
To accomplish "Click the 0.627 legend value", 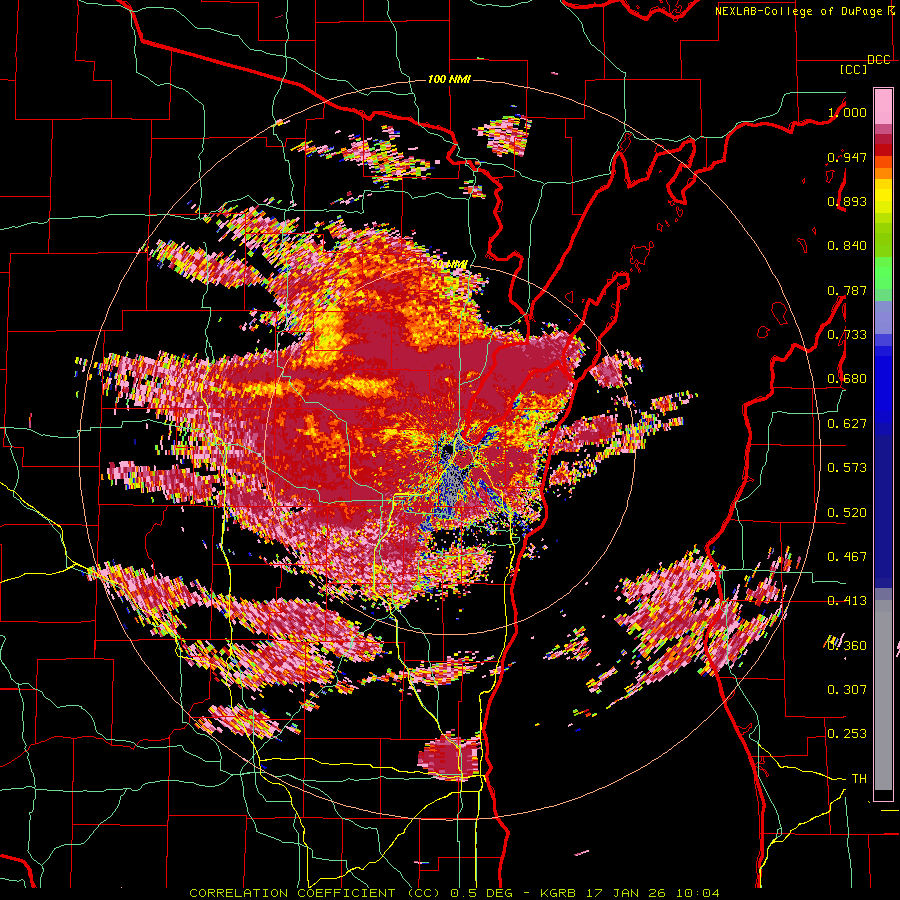I will [847, 424].
